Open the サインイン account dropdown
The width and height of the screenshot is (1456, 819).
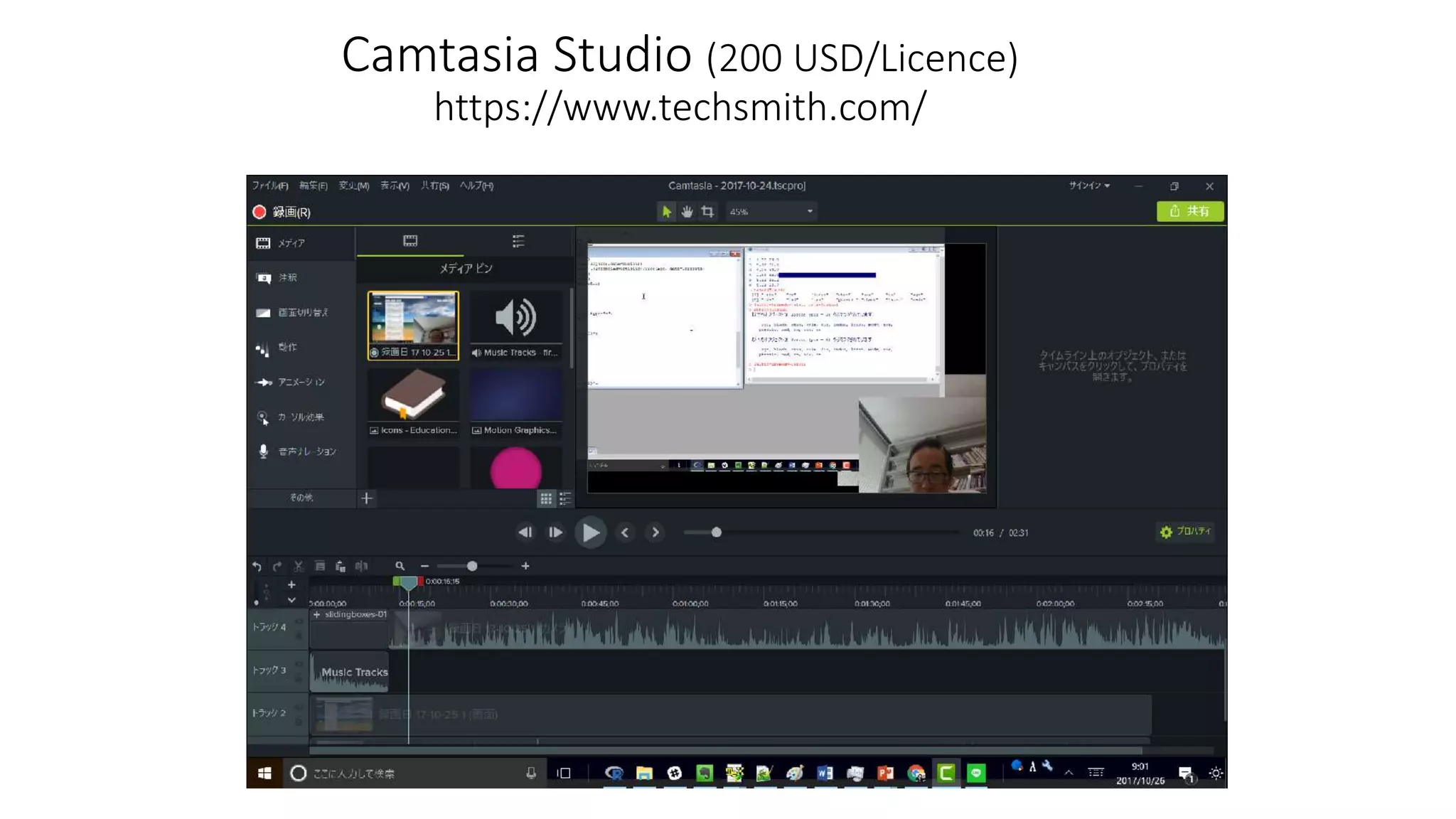click(1089, 186)
